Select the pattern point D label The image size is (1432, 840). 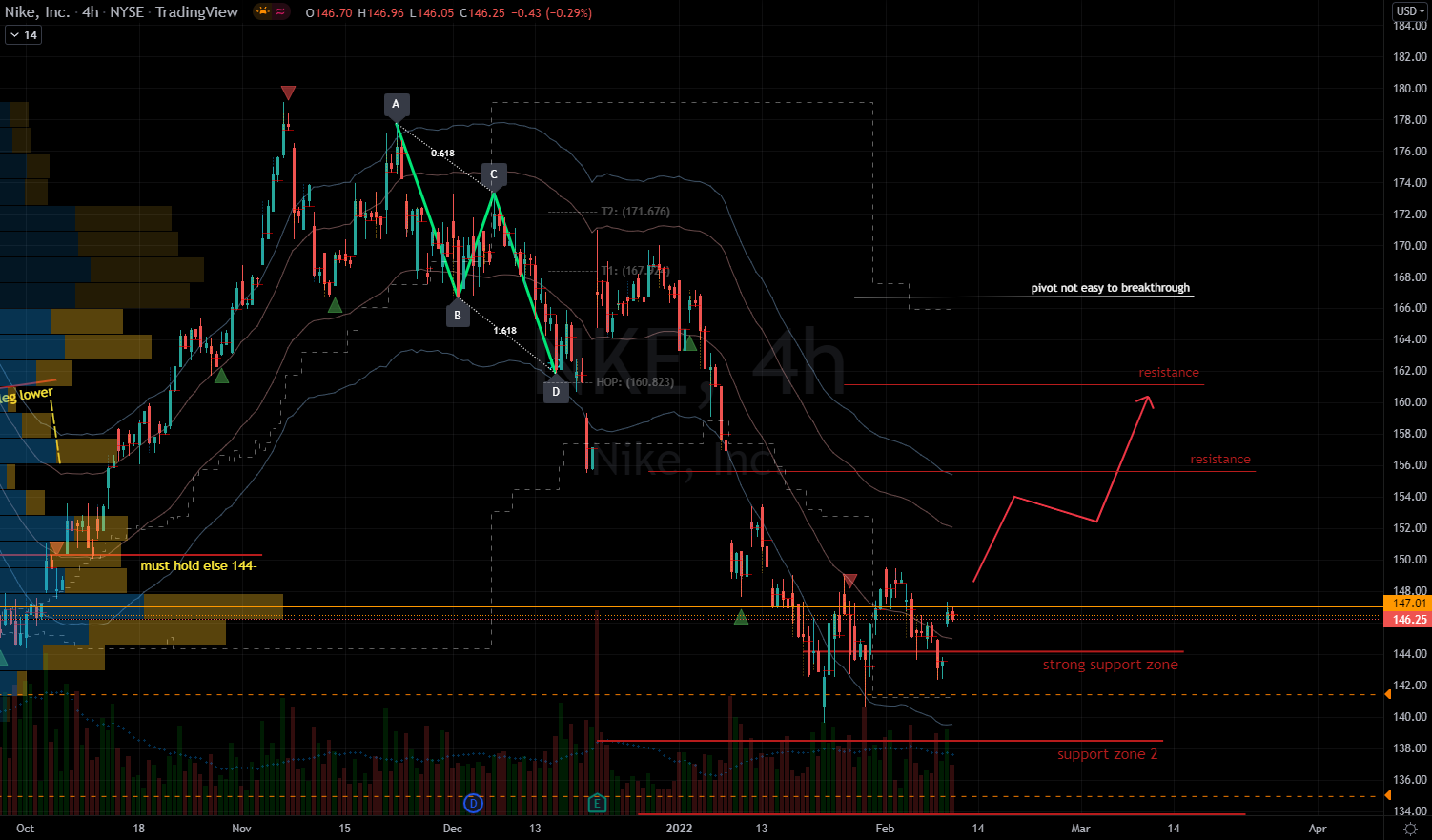556,391
